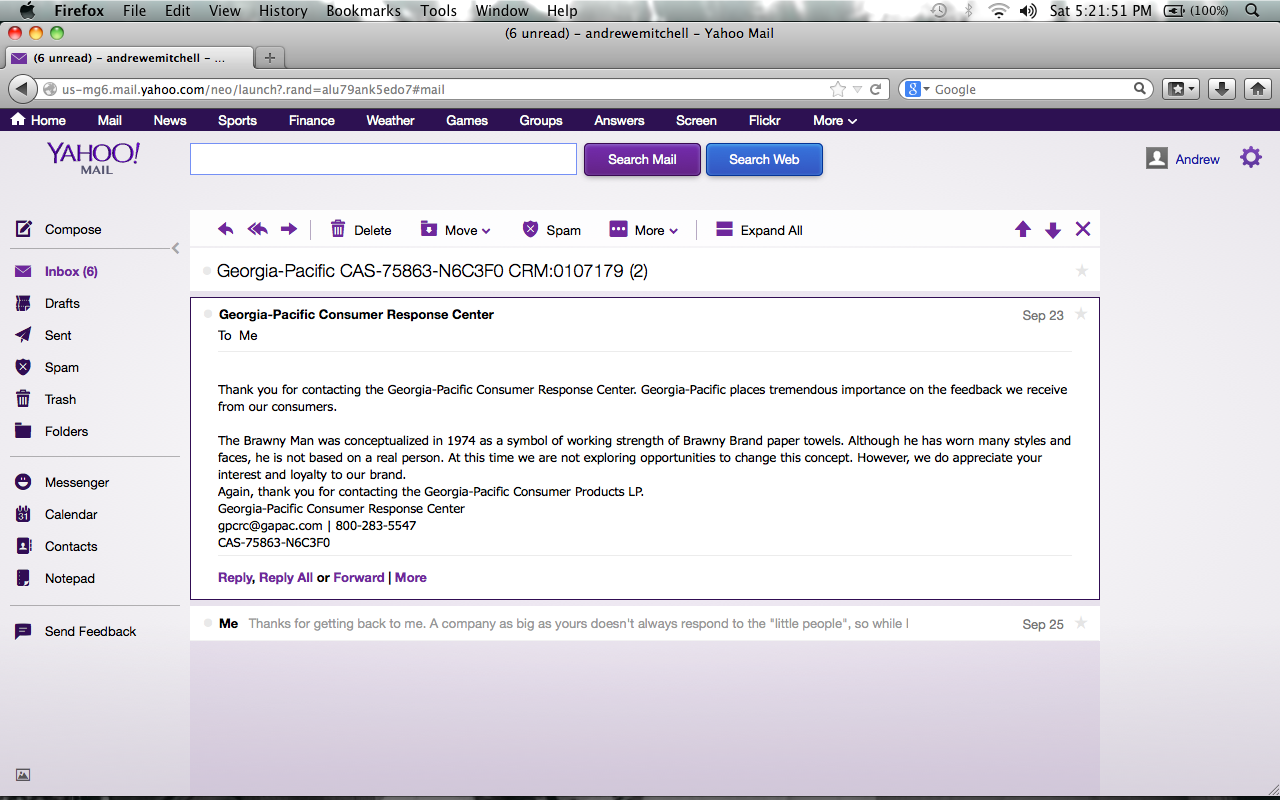This screenshot has height=800, width=1280.
Task: Click the mail search input field
Action: tap(383, 159)
